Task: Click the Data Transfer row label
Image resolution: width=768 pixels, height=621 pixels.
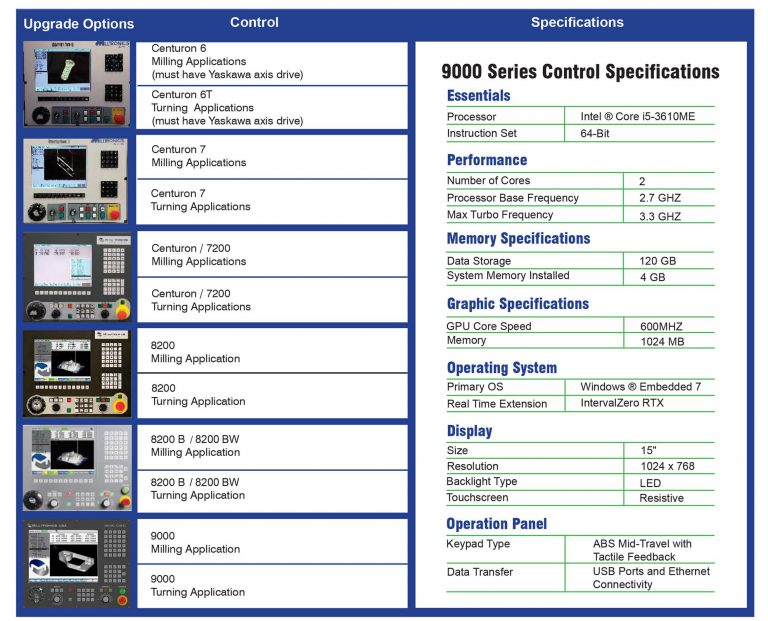Action: [x=480, y=572]
